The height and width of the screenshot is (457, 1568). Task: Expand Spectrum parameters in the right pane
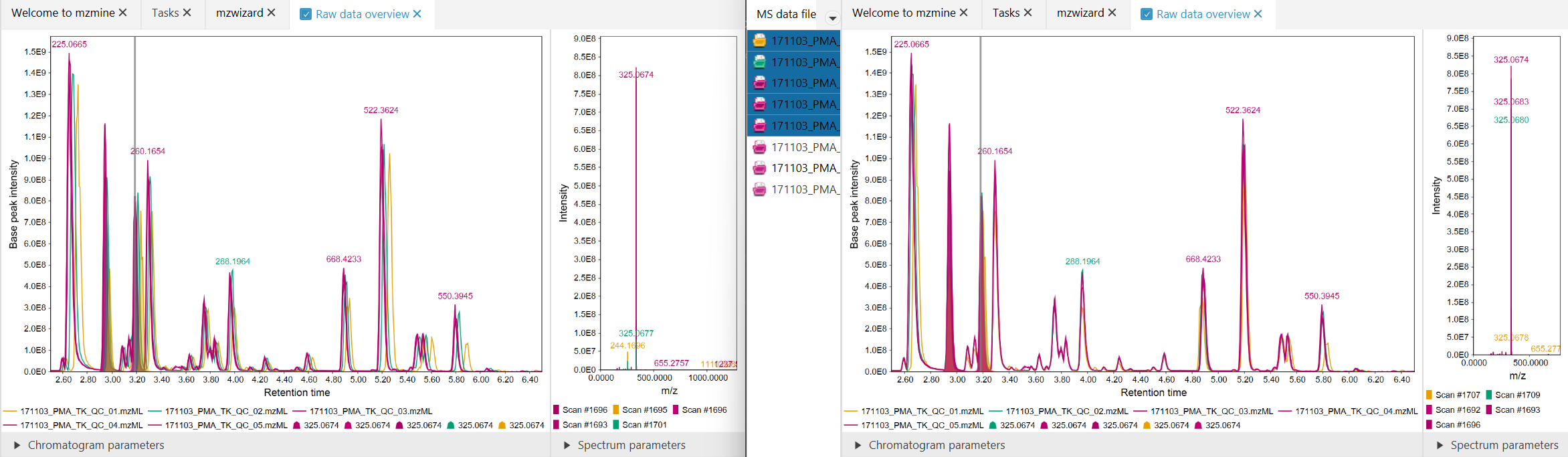click(x=1440, y=445)
